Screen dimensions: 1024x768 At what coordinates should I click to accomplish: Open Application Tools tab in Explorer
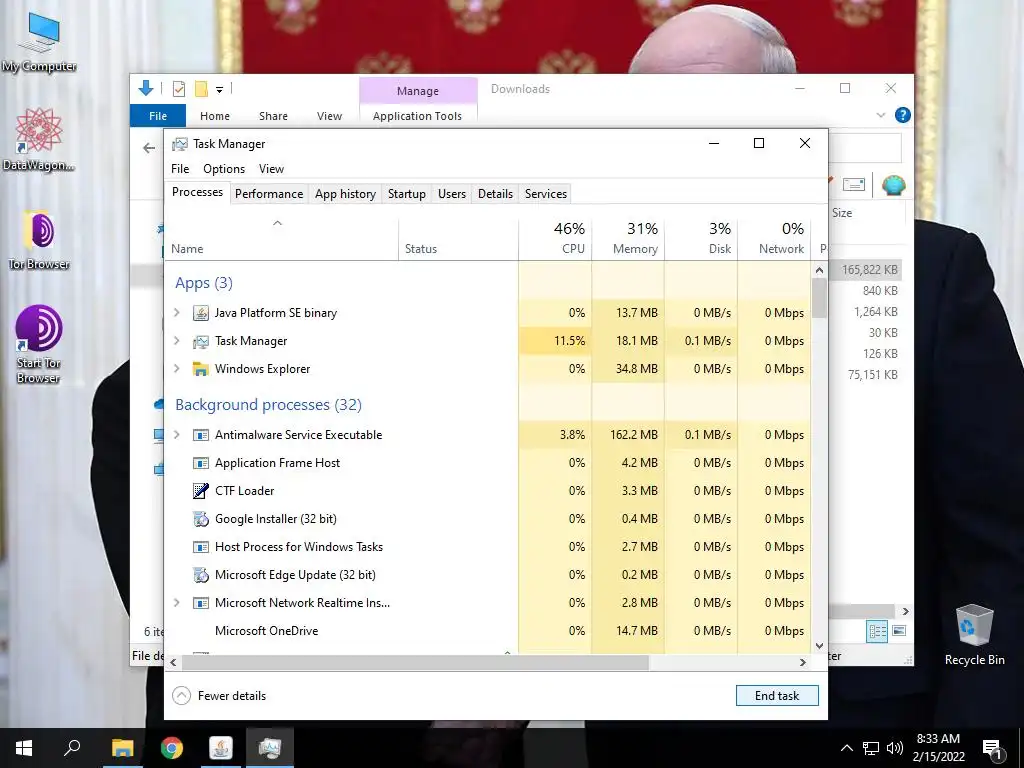pyautogui.click(x=417, y=116)
